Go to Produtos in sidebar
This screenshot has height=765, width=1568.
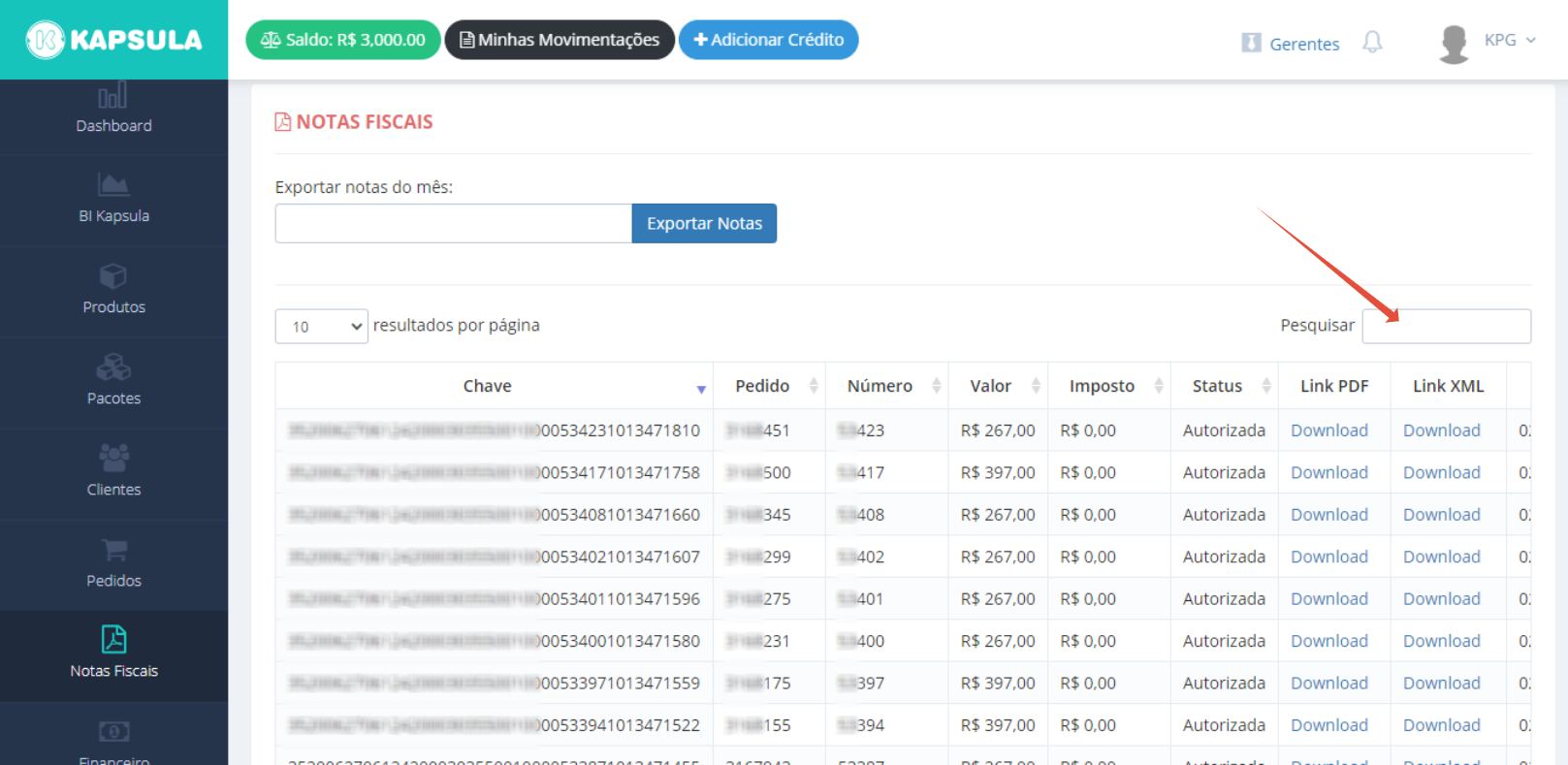coord(113,290)
